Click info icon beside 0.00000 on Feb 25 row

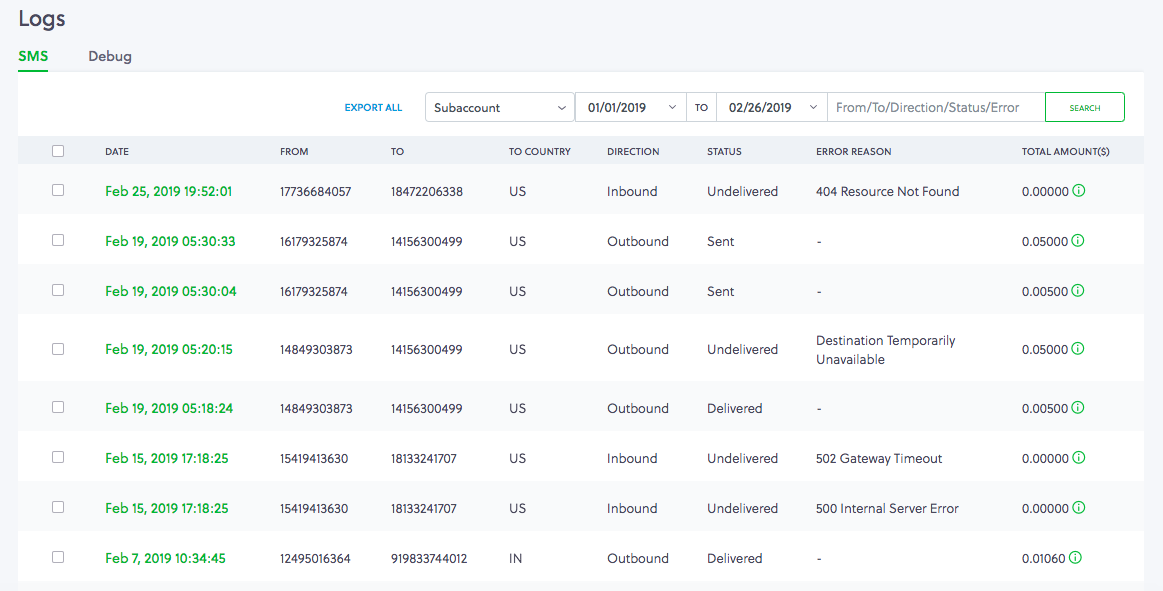pos(1078,191)
